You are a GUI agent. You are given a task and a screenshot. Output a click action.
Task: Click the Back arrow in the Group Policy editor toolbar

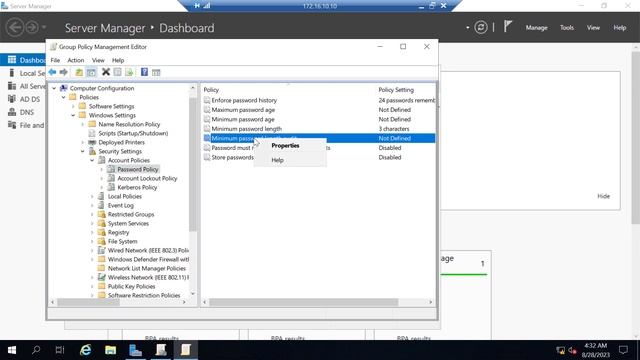click(x=52, y=72)
